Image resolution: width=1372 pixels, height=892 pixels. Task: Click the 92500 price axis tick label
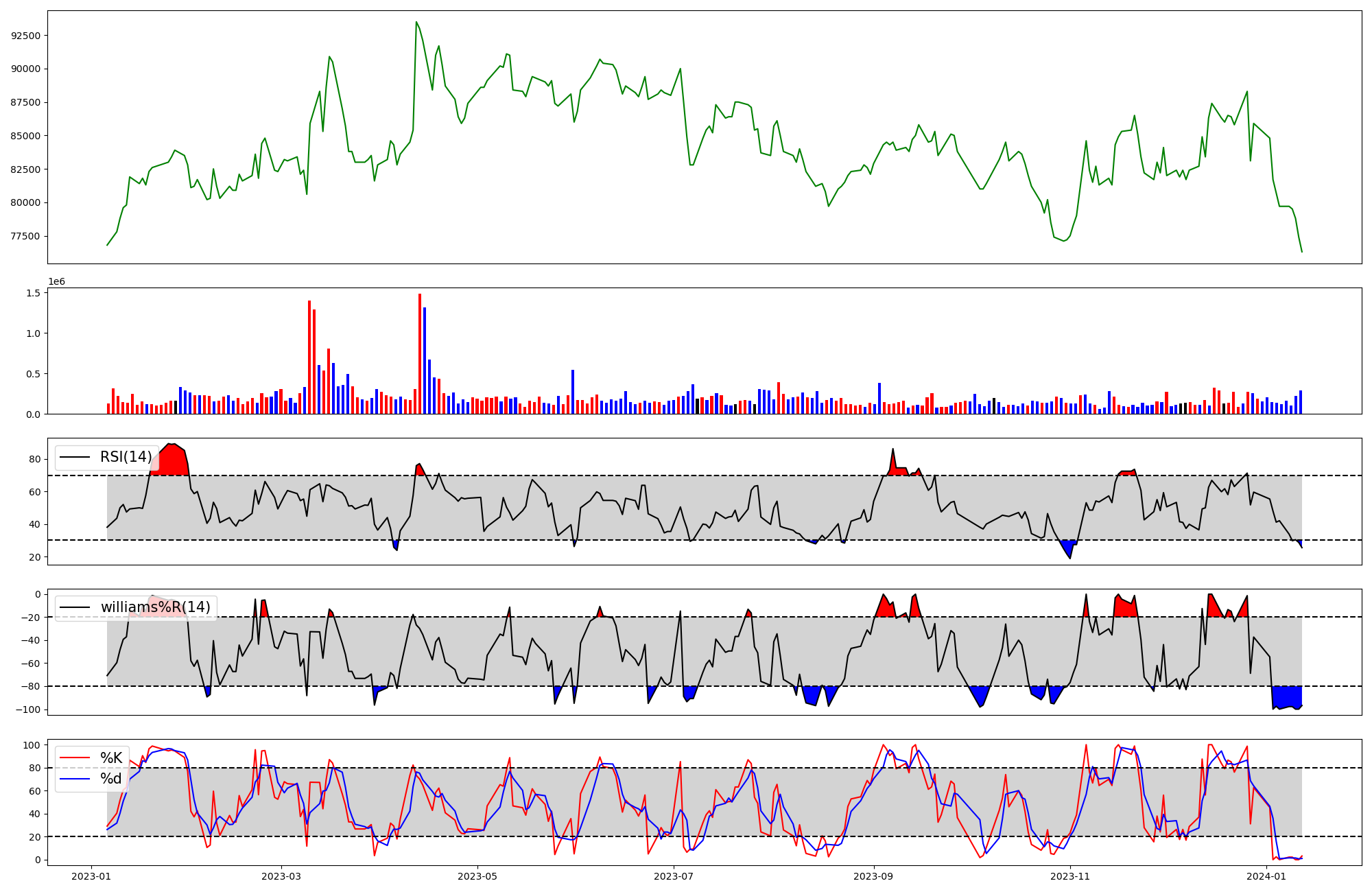(x=26, y=36)
